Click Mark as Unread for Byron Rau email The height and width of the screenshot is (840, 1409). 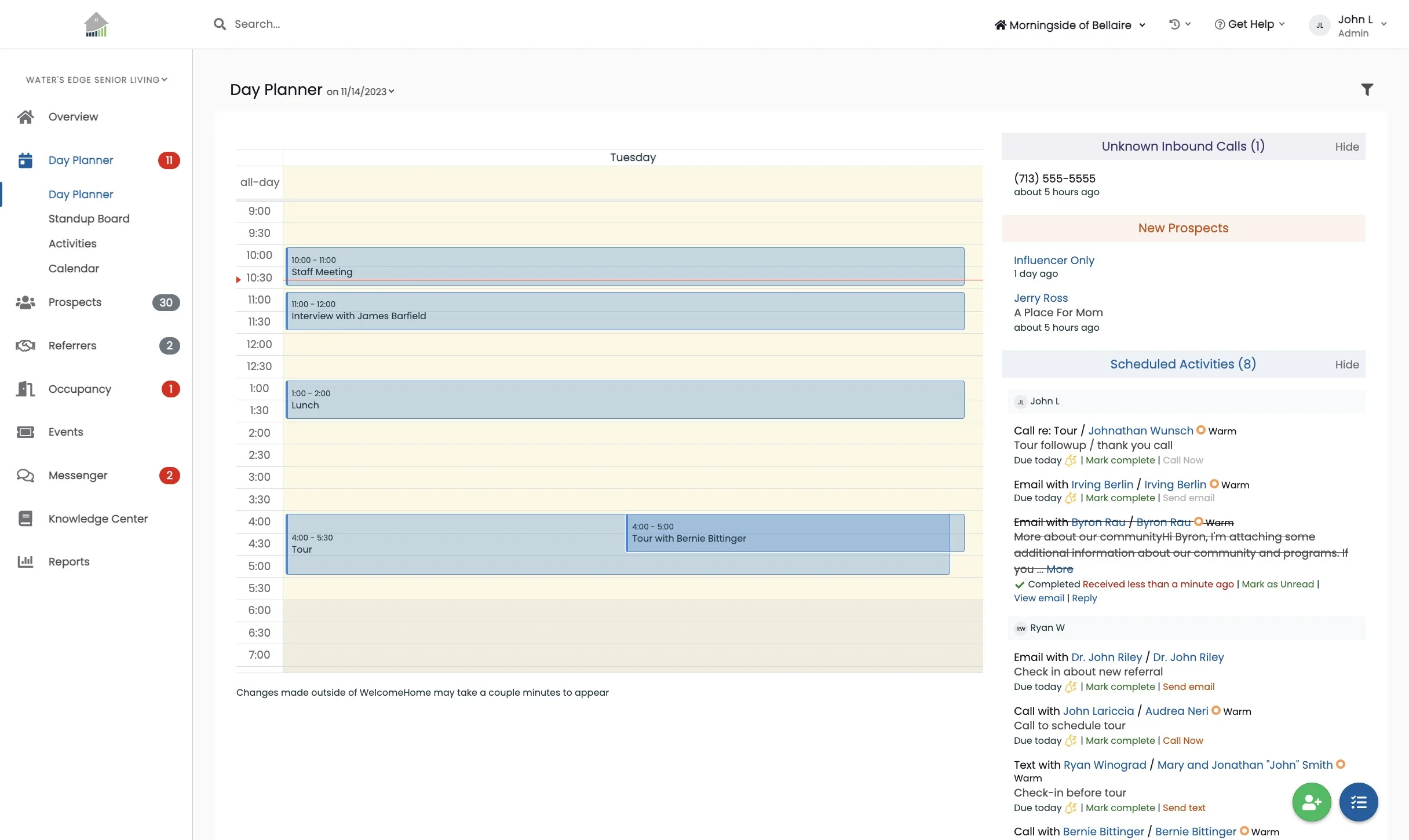(x=1277, y=585)
